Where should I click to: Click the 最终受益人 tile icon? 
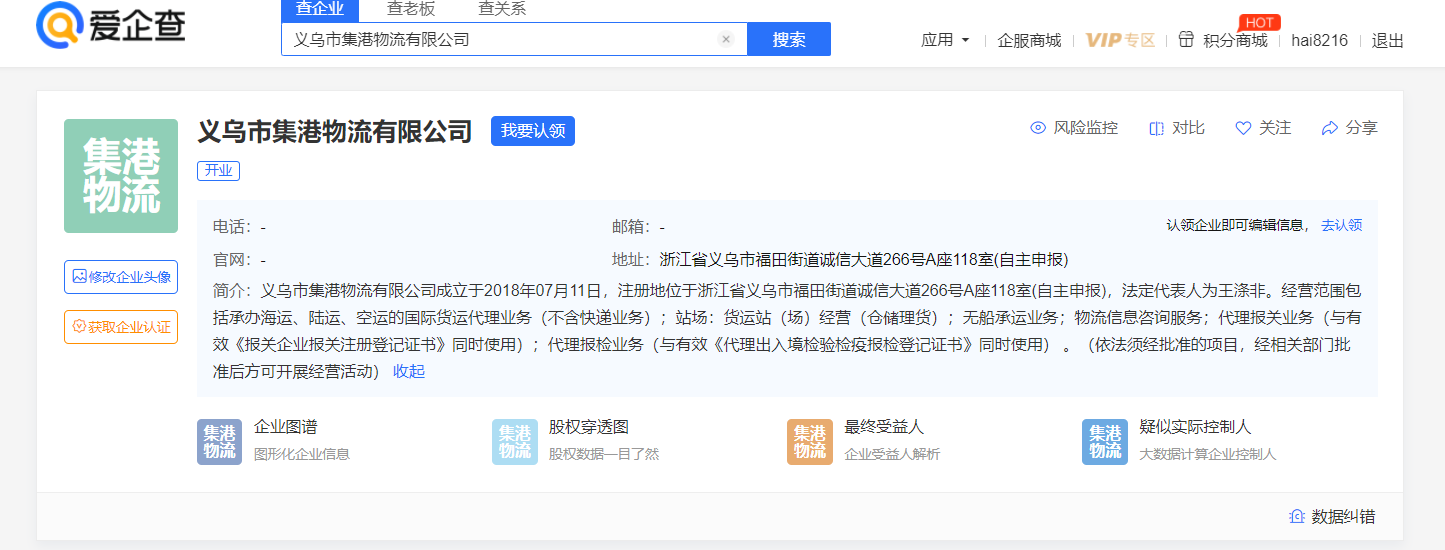[810, 442]
